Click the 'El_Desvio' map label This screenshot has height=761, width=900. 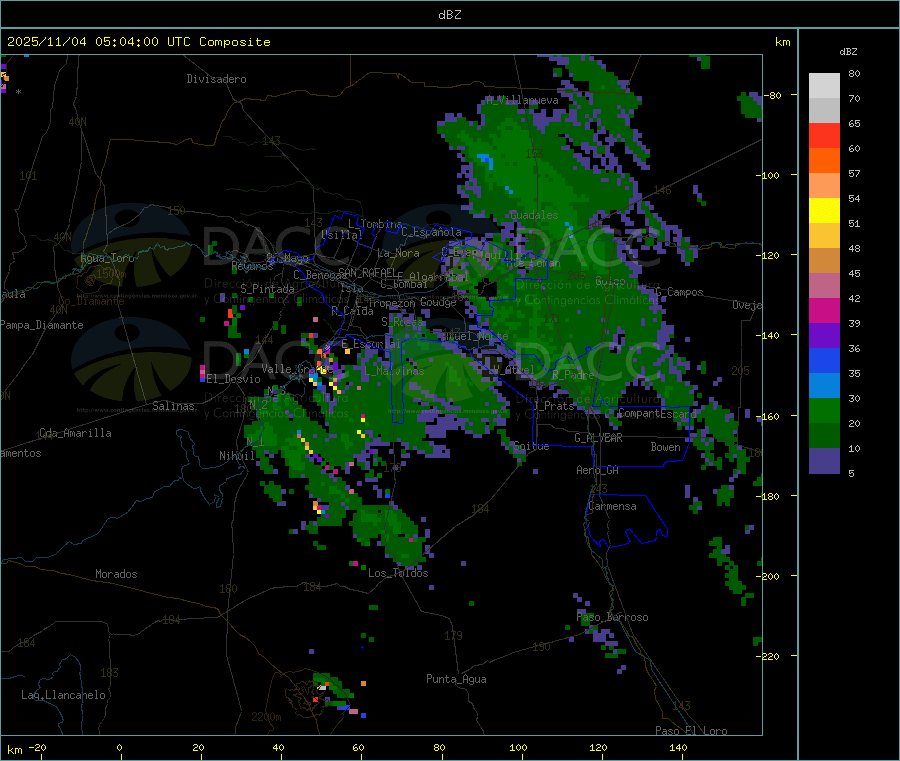pyautogui.click(x=234, y=379)
